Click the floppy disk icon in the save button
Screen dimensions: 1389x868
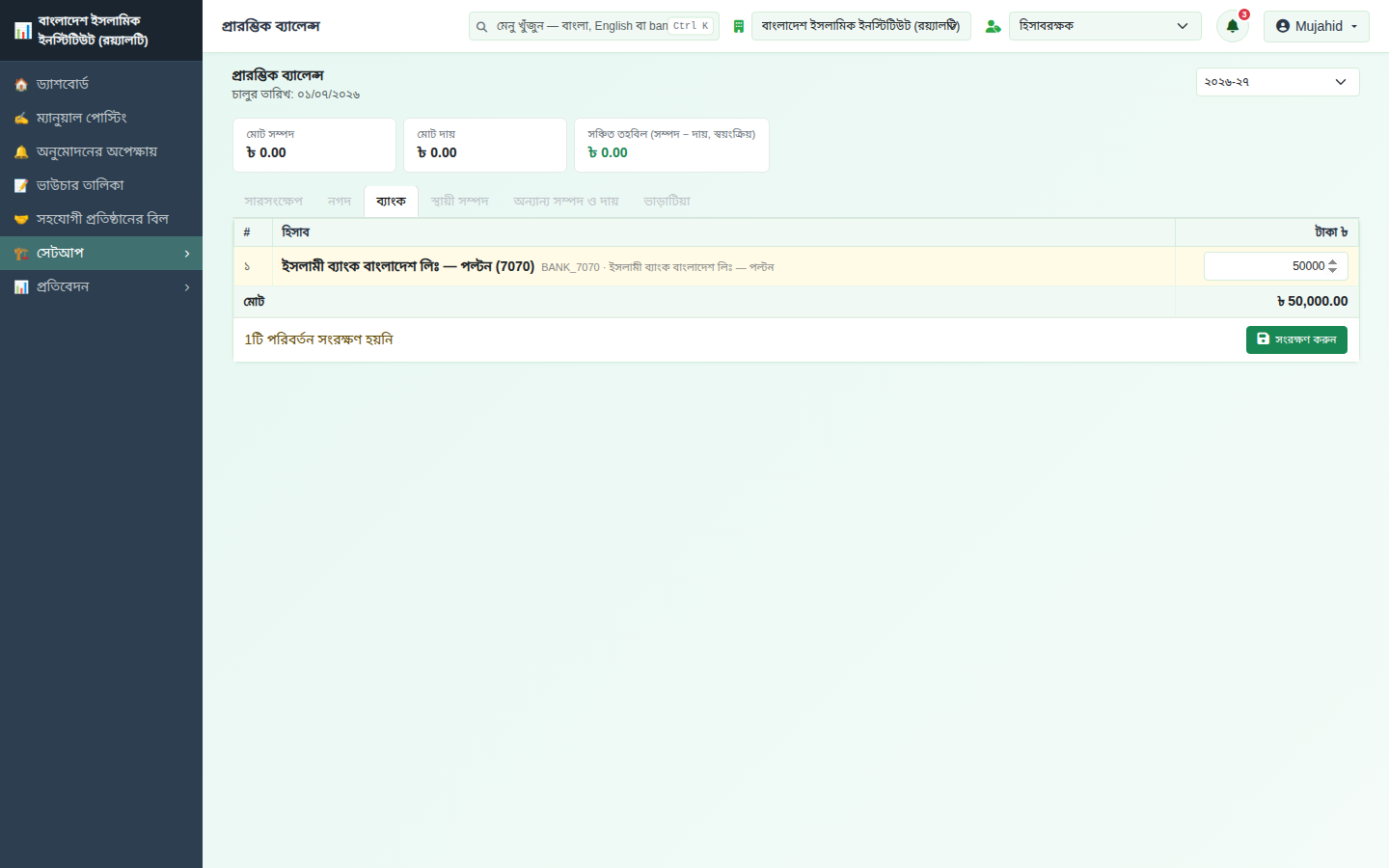(1264, 339)
